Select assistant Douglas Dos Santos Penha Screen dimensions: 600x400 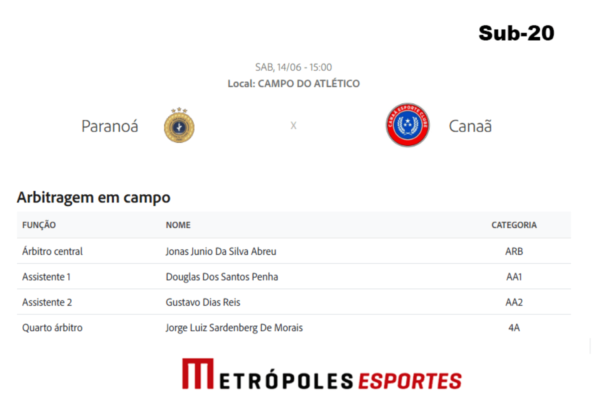coord(222,276)
